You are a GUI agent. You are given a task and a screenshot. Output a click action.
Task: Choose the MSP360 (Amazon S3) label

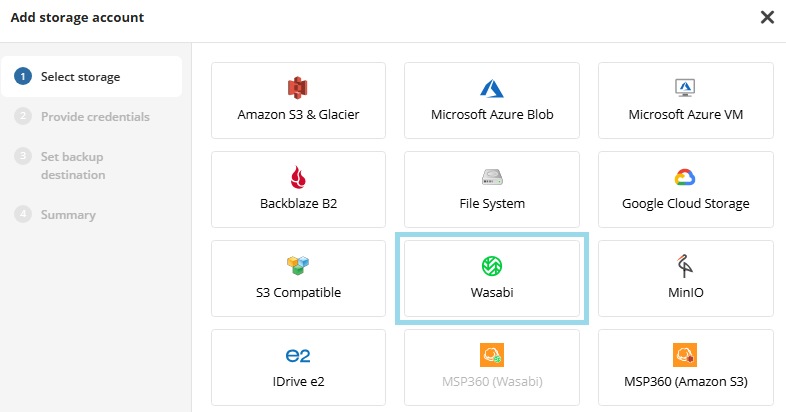pyautogui.click(x=686, y=382)
